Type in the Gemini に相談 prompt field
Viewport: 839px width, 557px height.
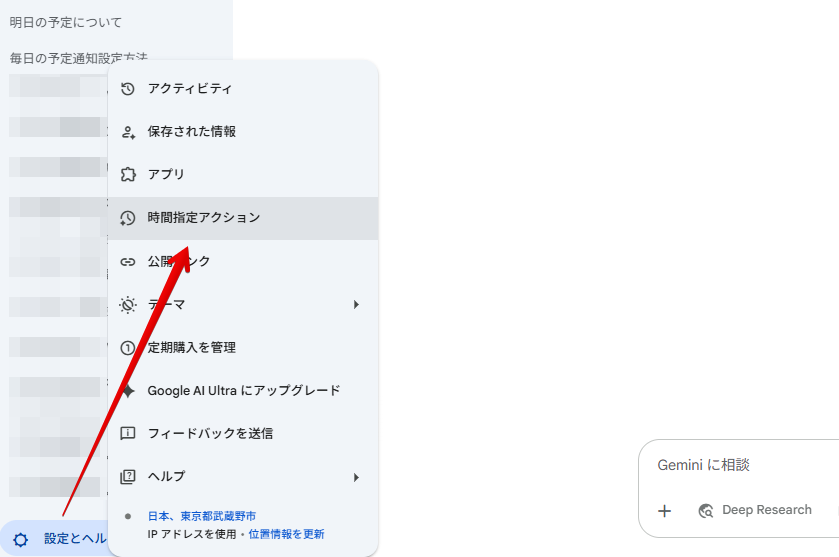[x=740, y=465]
